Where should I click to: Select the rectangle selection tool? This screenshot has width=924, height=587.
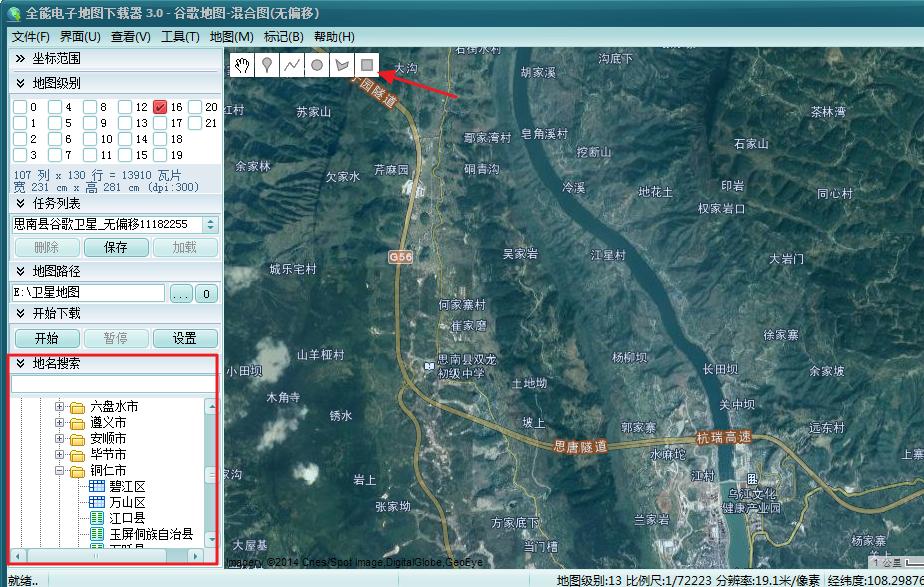click(x=369, y=65)
